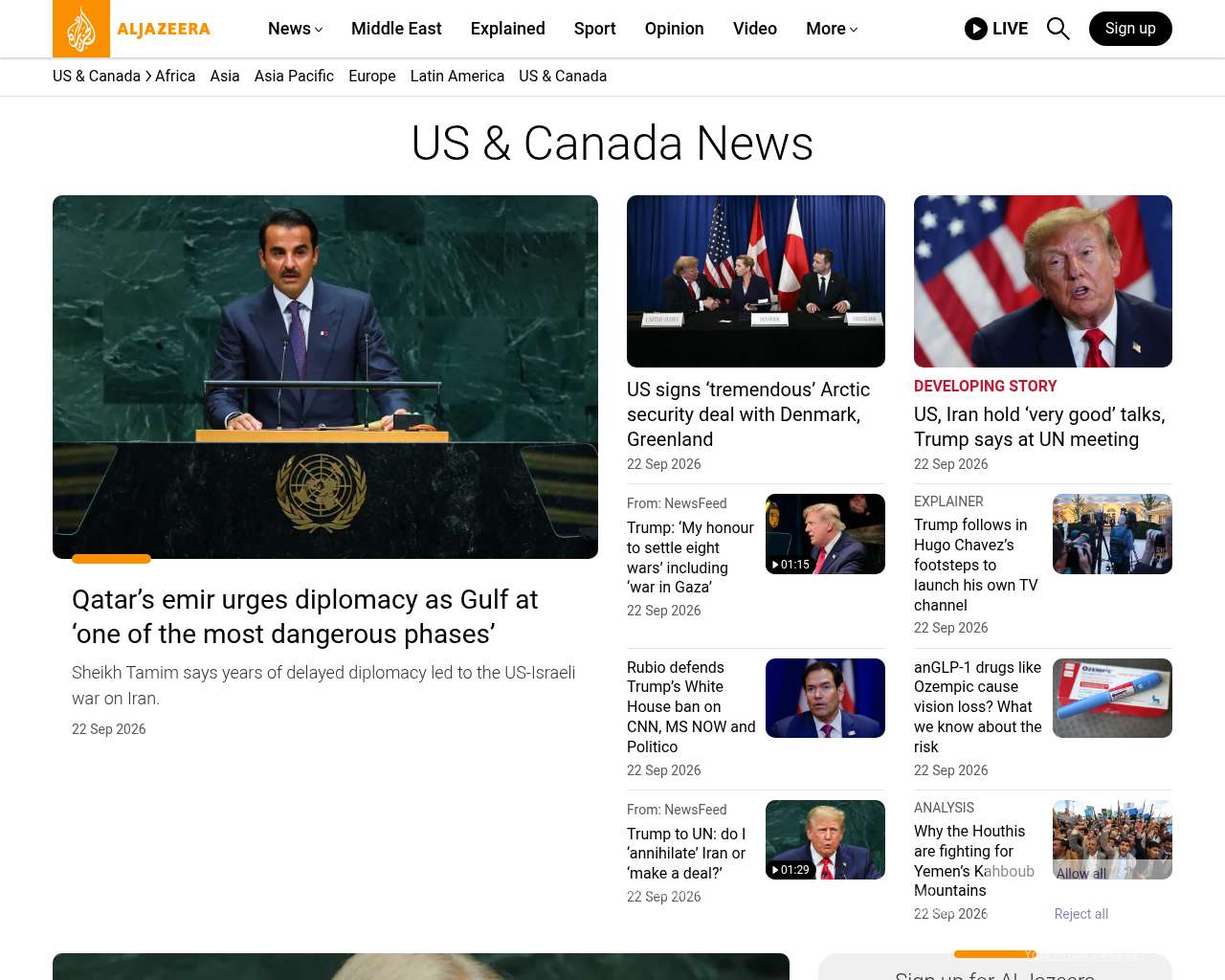Open the search magnifier icon
Screen dimensions: 1225x980
click(1058, 29)
